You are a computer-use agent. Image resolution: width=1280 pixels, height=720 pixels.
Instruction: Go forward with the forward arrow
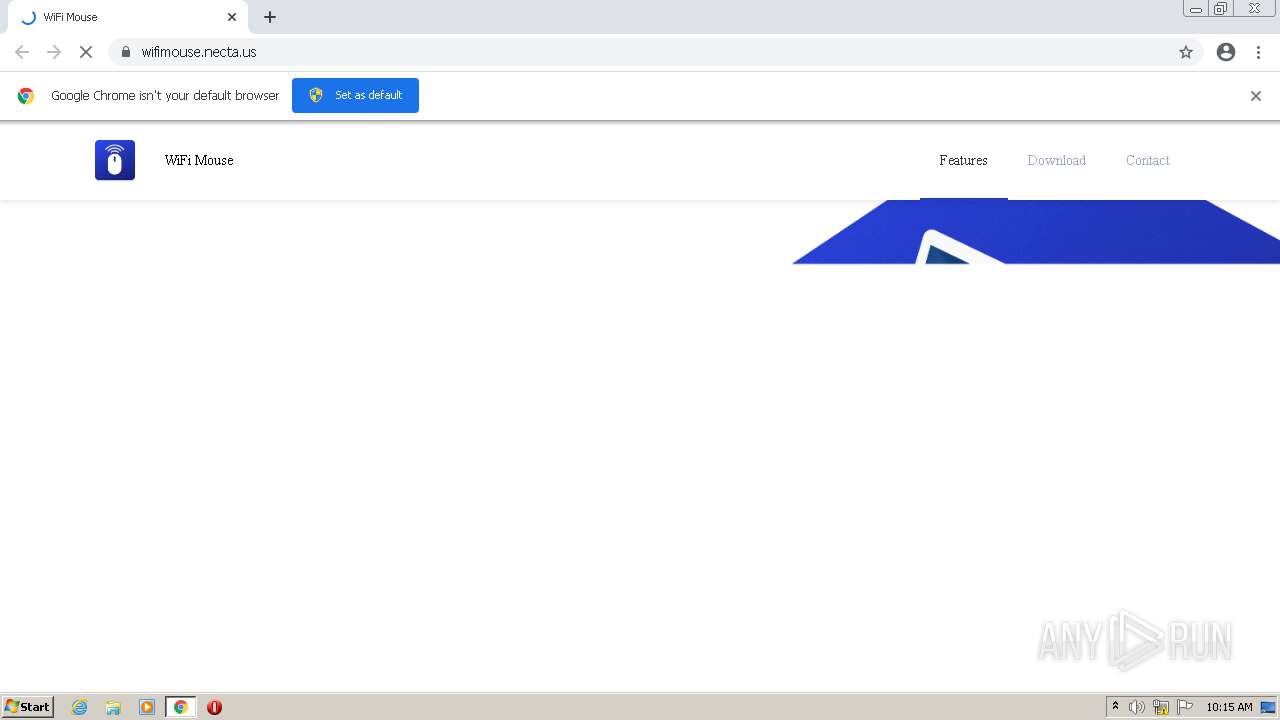coord(54,52)
